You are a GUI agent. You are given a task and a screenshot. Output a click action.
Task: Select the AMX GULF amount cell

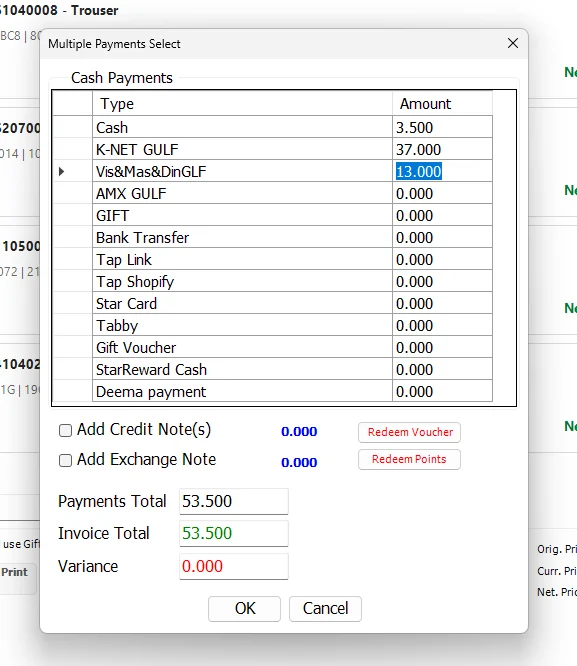tap(442, 193)
